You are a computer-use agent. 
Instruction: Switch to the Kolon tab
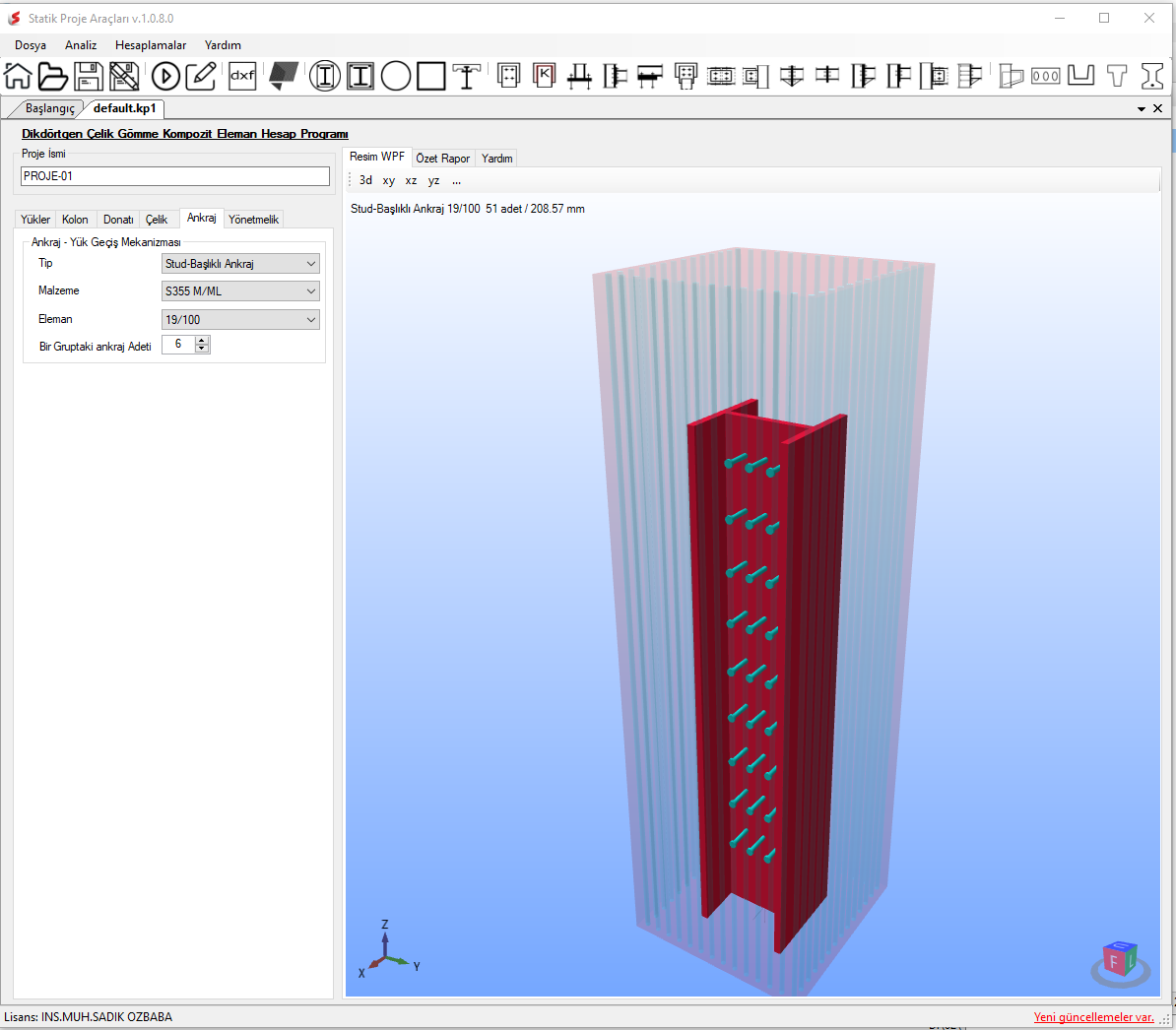75,220
